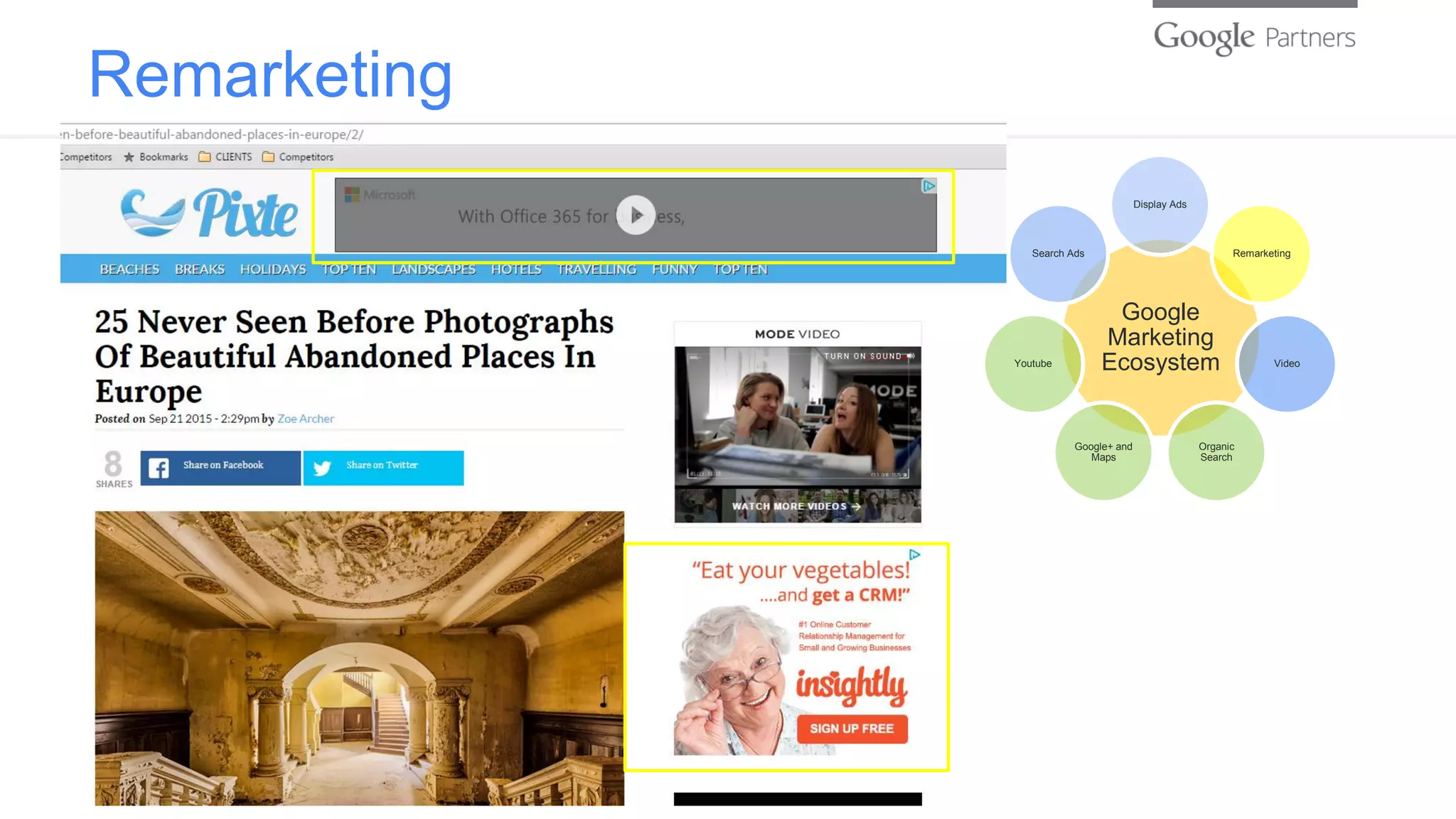1456x819 pixels.
Task: Select the Search Ads circle
Action: [1058, 254]
